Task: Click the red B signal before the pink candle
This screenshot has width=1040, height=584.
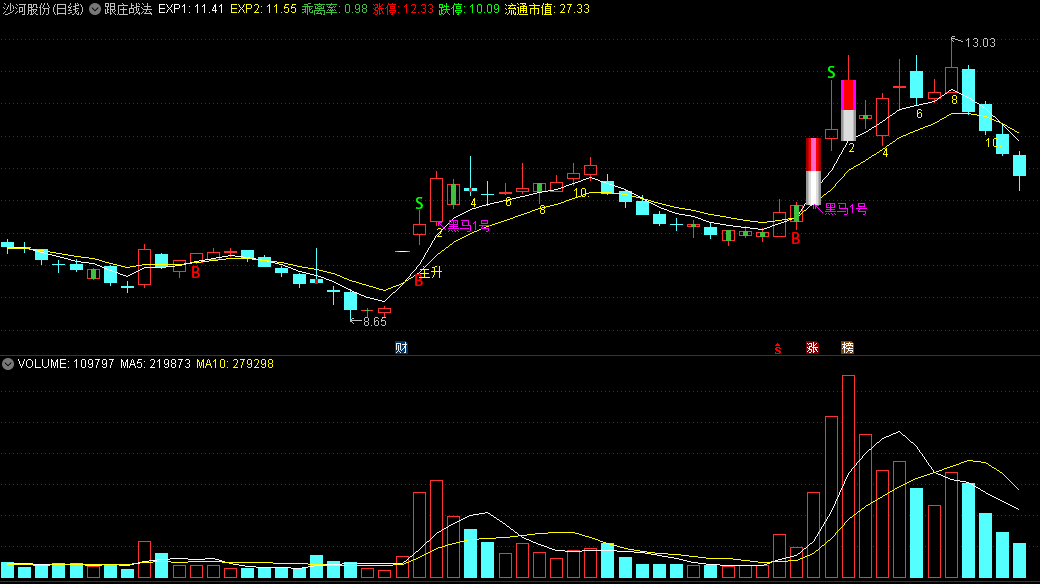Action: coord(795,238)
